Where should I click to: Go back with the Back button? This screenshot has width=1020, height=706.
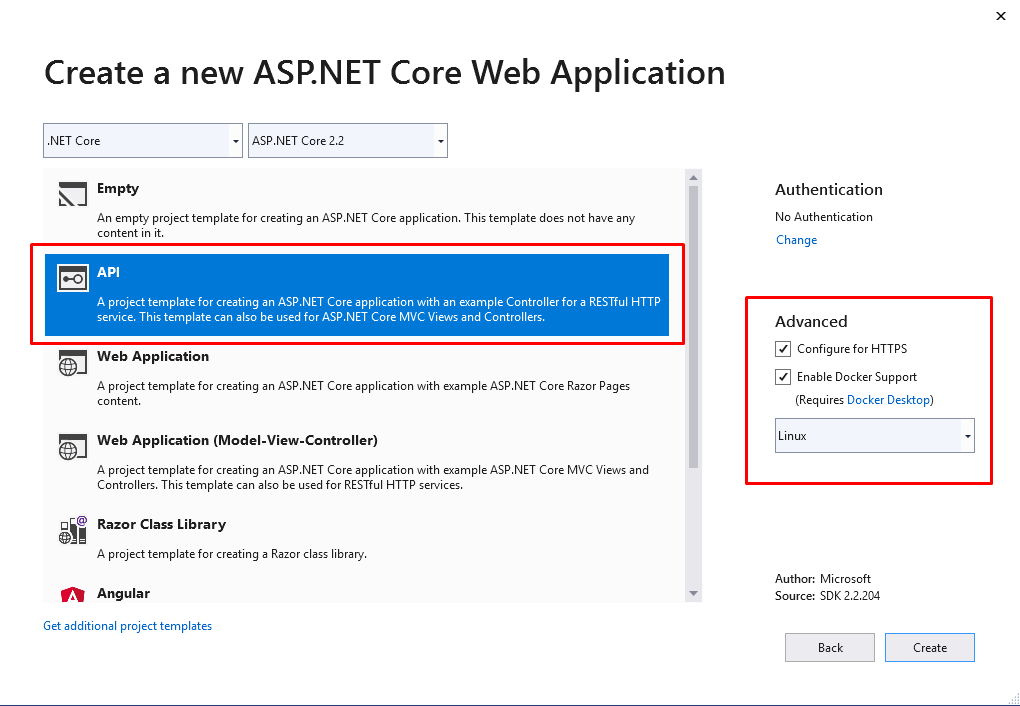(830, 647)
